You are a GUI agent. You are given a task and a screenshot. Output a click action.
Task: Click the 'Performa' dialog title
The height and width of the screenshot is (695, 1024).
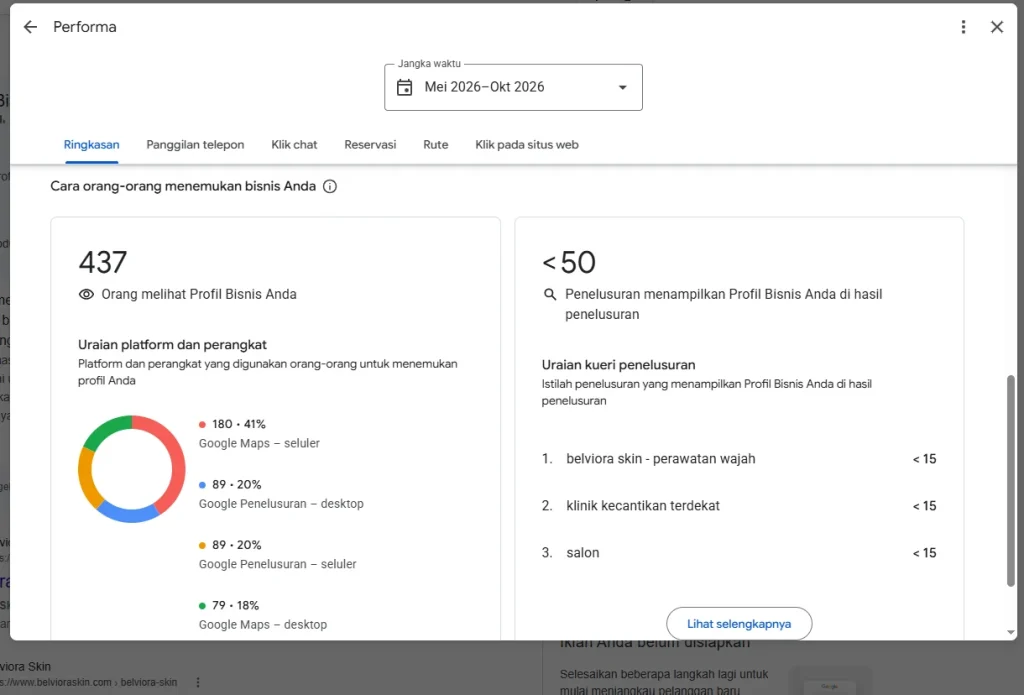coord(85,27)
